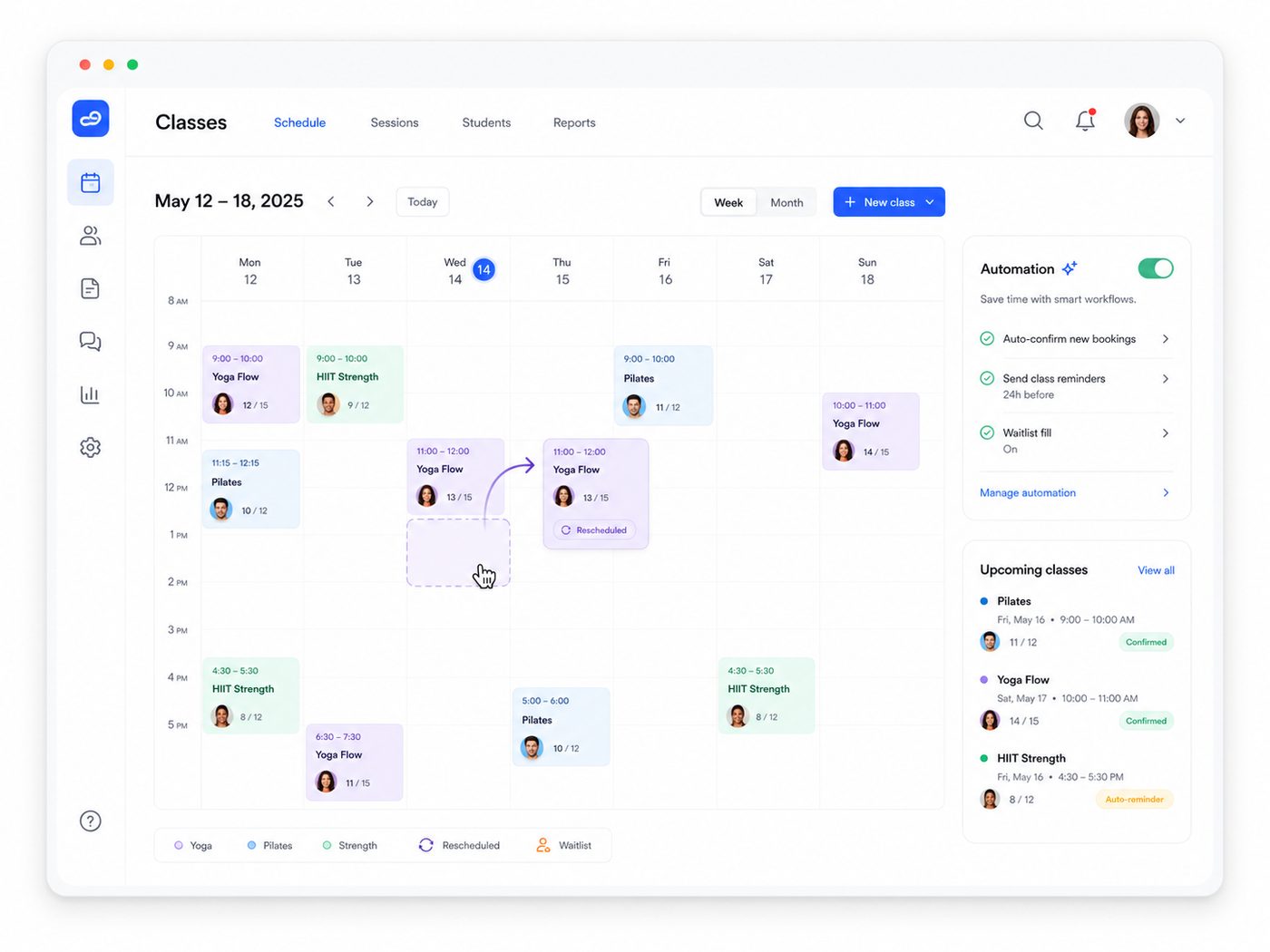Open the Schedule tab

(x=299, y=122)
